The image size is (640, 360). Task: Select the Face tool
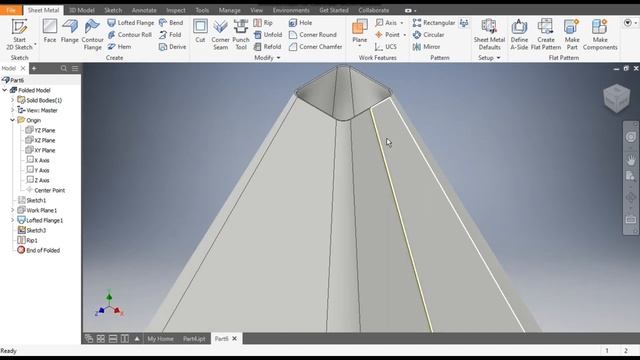pos(50,31)
